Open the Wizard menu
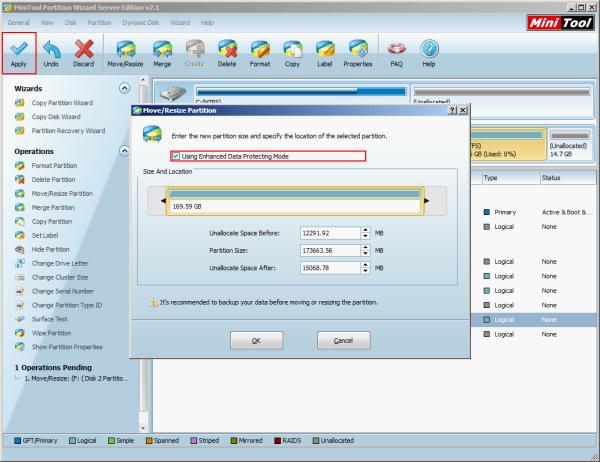The width and height of the screenshot is (600, 462). point(180,23)
